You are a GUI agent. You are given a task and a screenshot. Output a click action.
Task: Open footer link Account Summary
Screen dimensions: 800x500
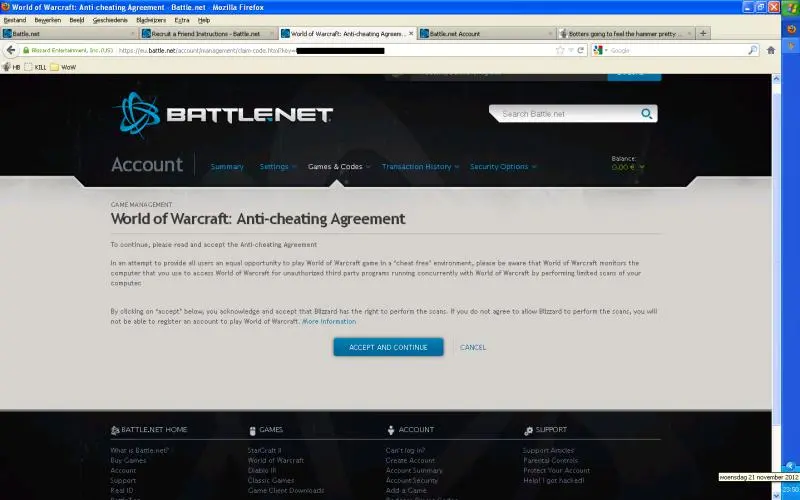point(414,470)
